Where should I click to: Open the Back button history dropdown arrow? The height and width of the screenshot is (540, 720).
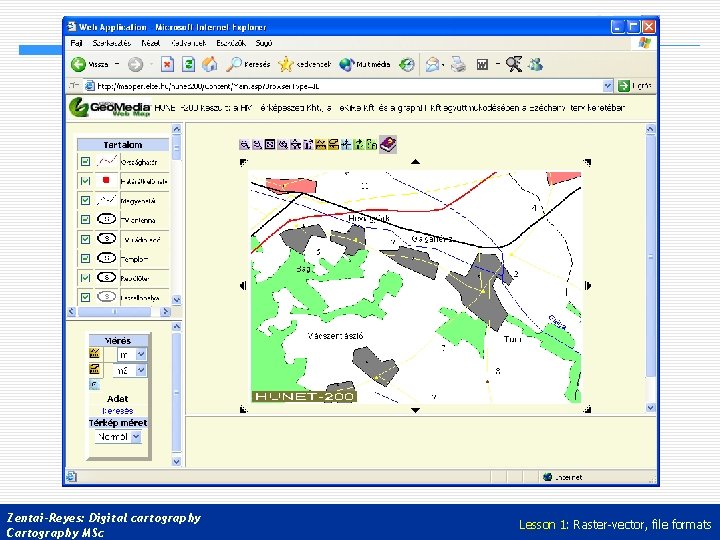point(117,64)
